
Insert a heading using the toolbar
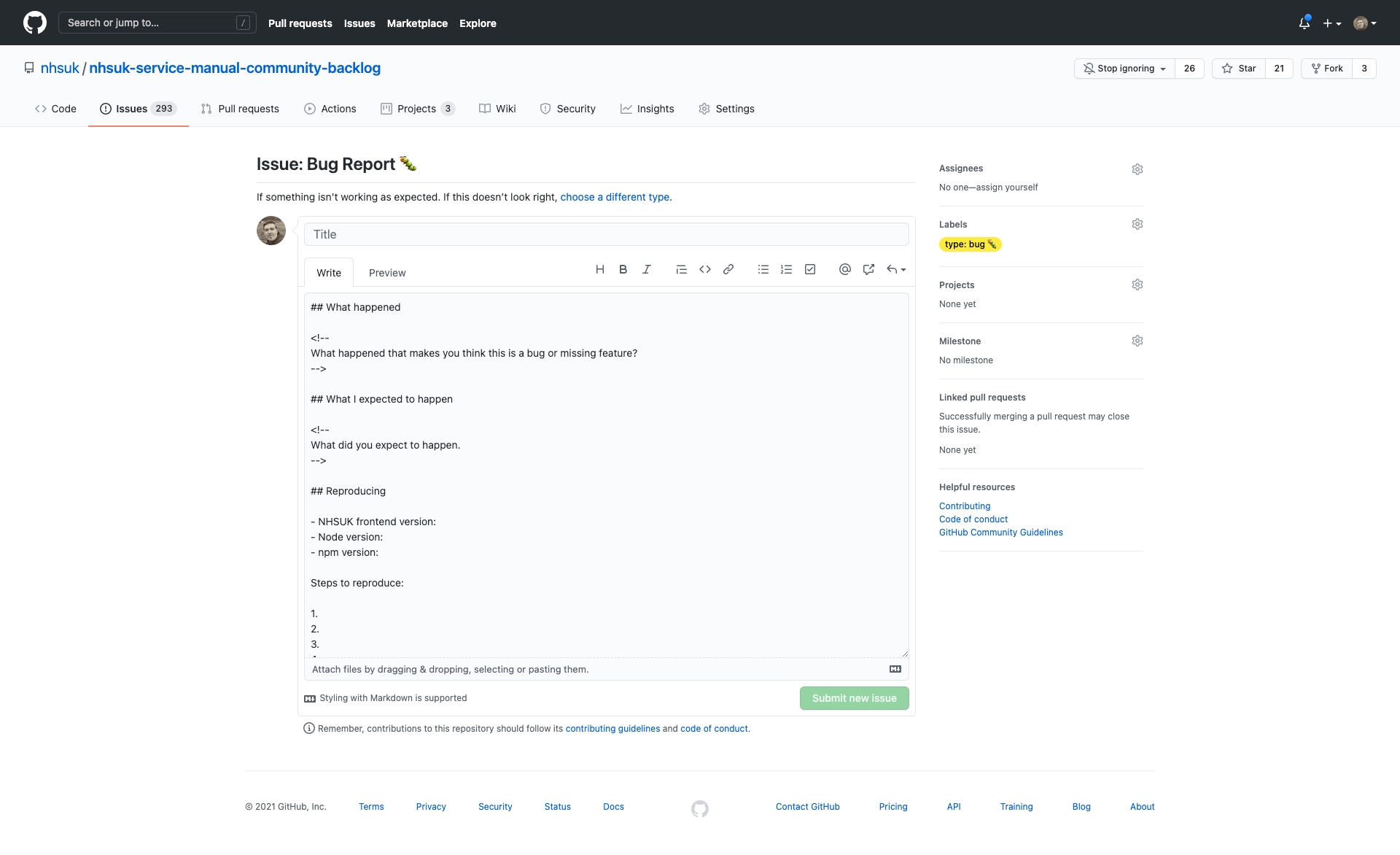[x=599, y=269]
